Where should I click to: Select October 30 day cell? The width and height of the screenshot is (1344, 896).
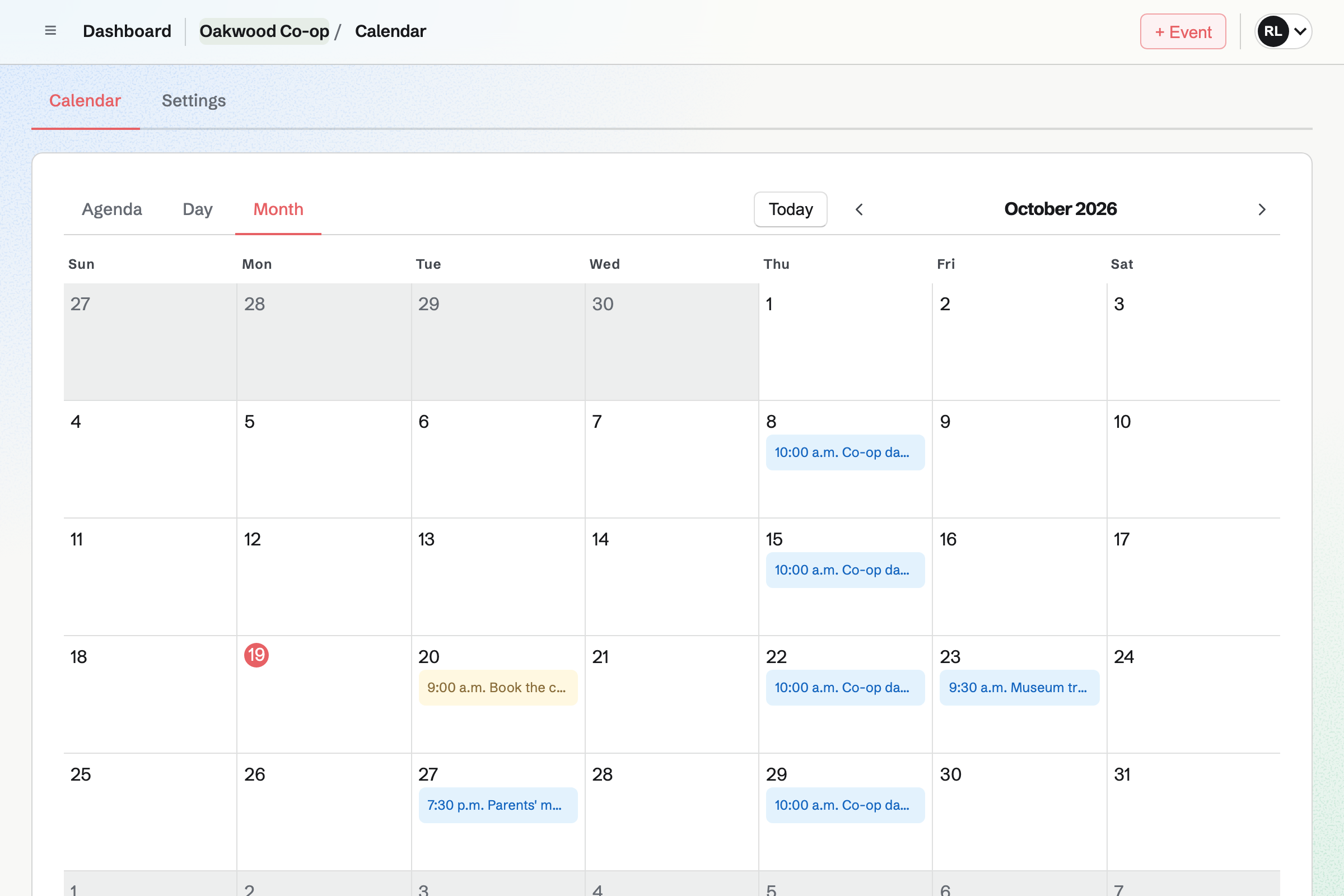[1019, 813]
